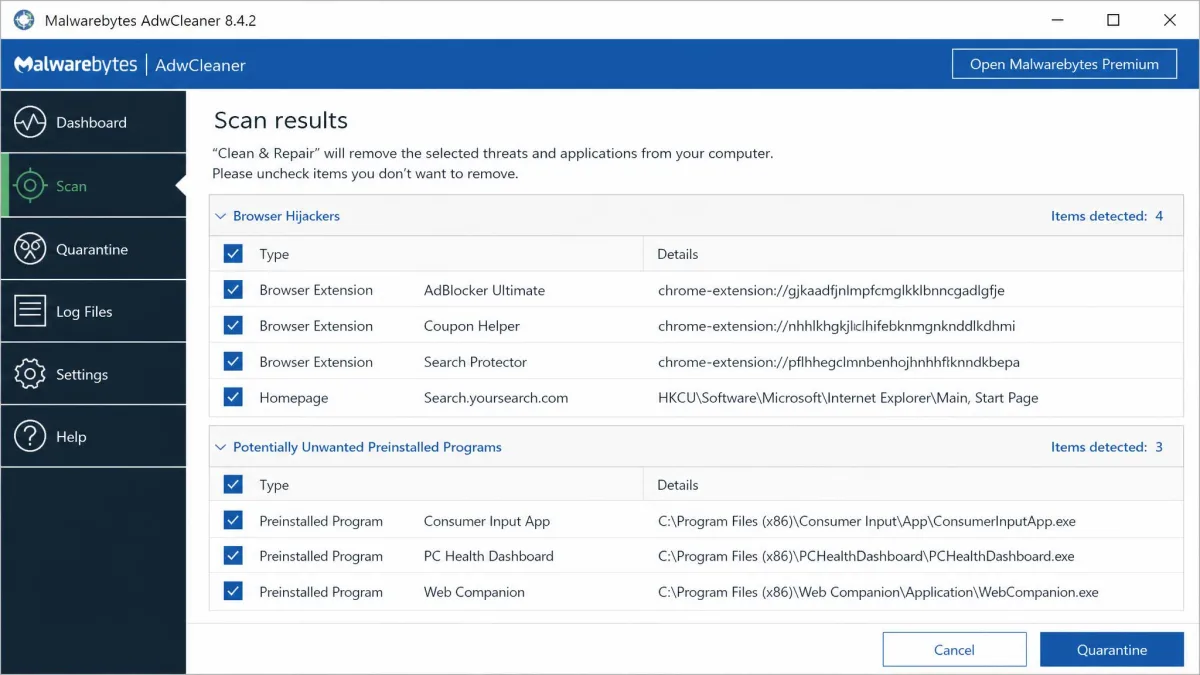Uncheck the Search Protector checkbox

(x=233, y=362)
